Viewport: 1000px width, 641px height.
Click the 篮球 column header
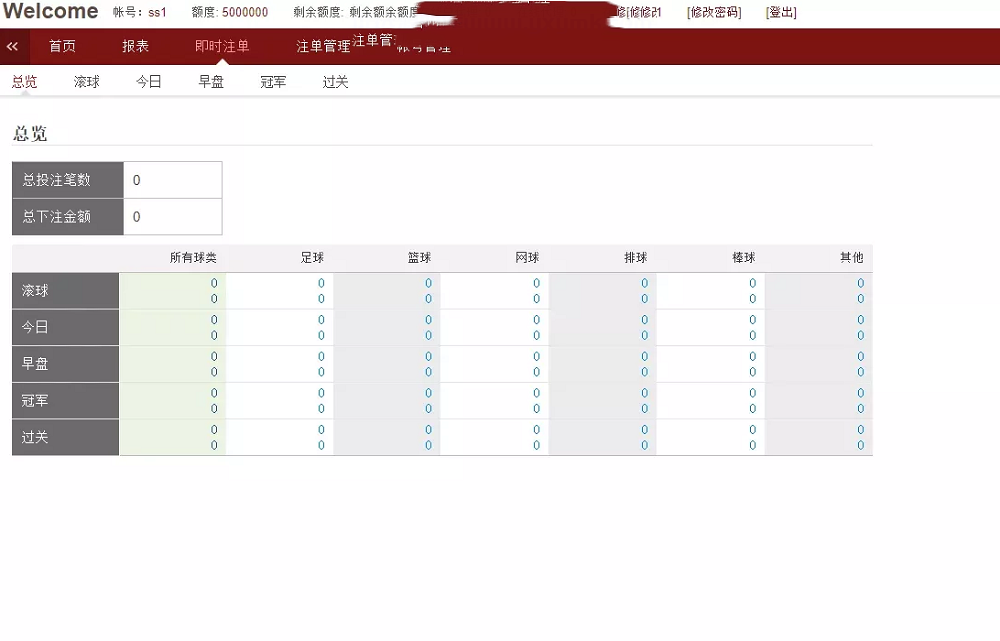point(419,258)
